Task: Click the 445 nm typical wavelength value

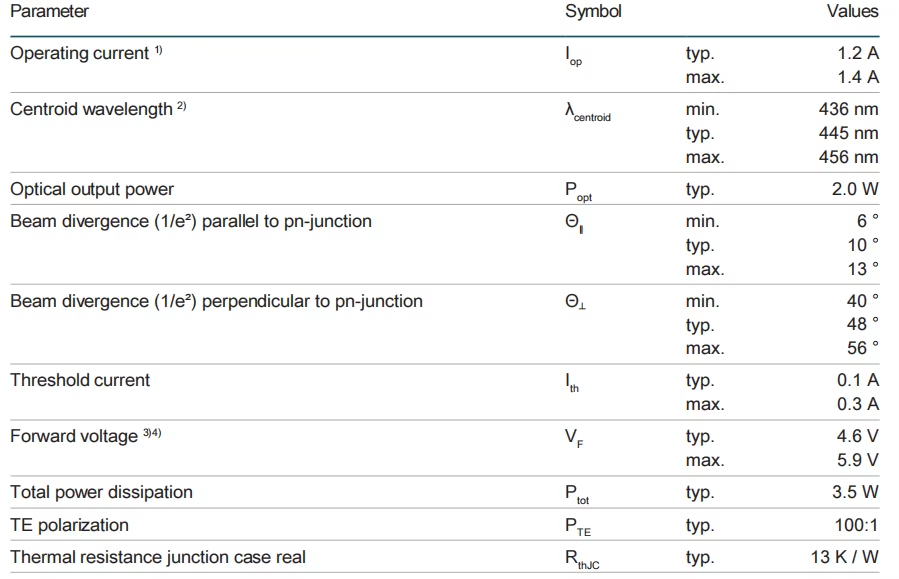Action: 848,133
